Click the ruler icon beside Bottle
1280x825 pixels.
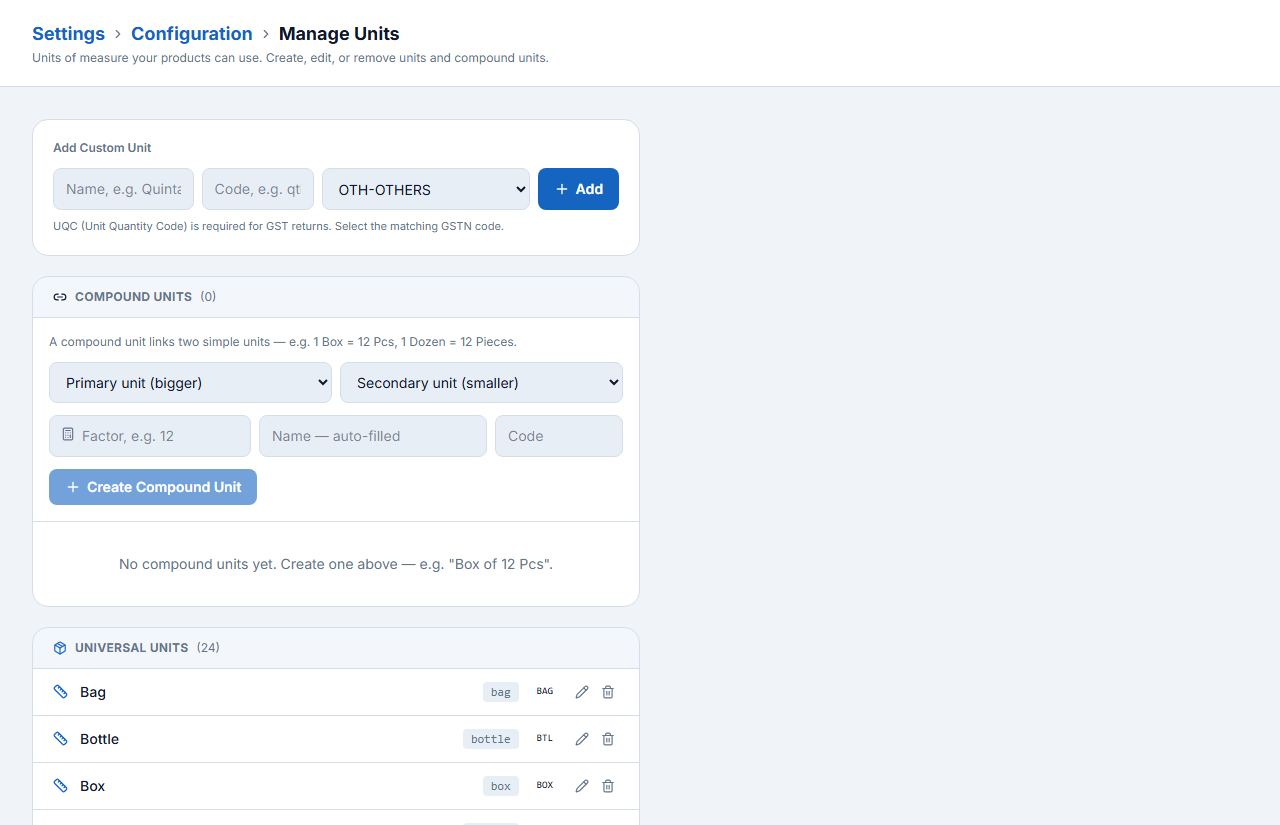click(61, 739)
